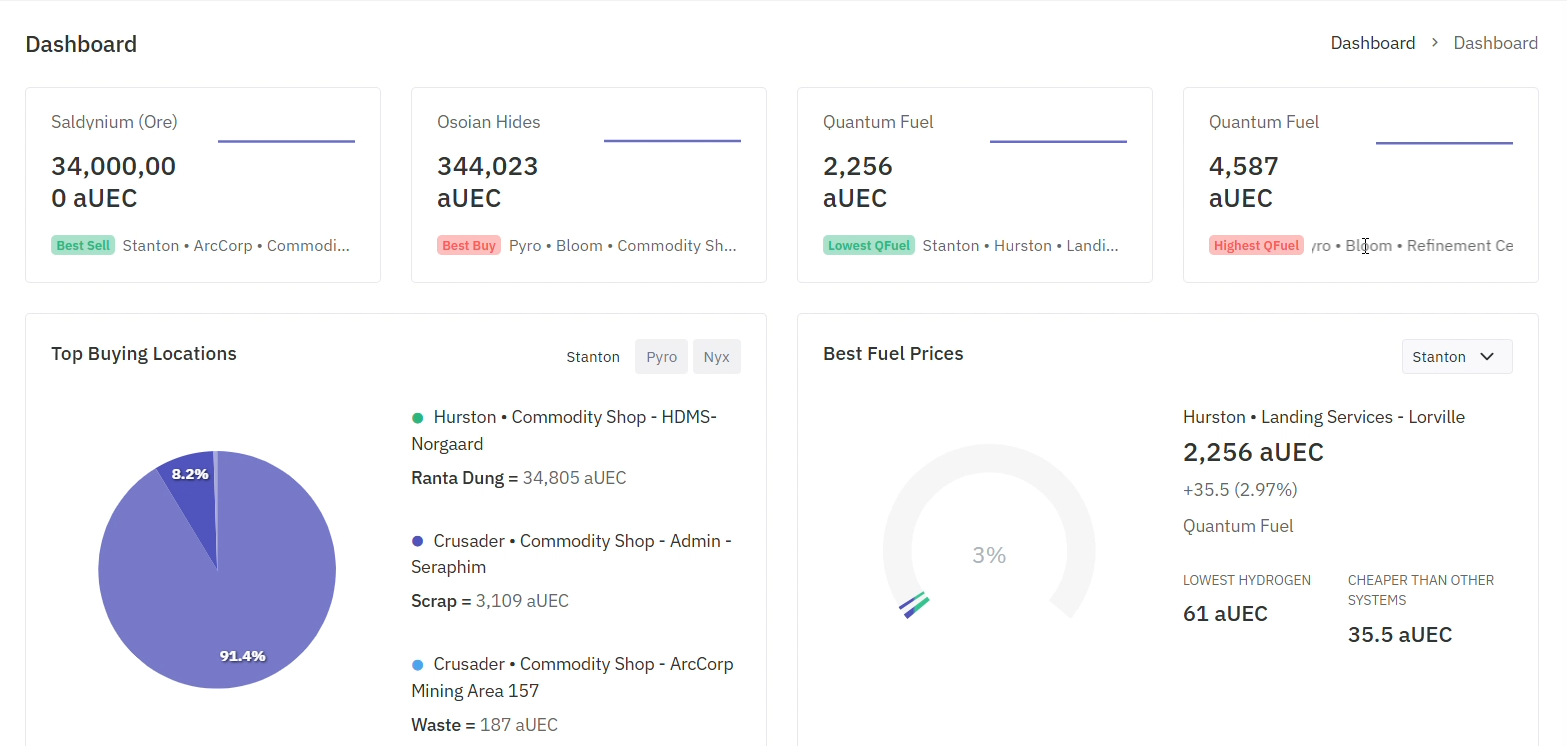Select the Stanton system tab
The height and width of the screenshot is (746, 1567).
tap(593, 357)
